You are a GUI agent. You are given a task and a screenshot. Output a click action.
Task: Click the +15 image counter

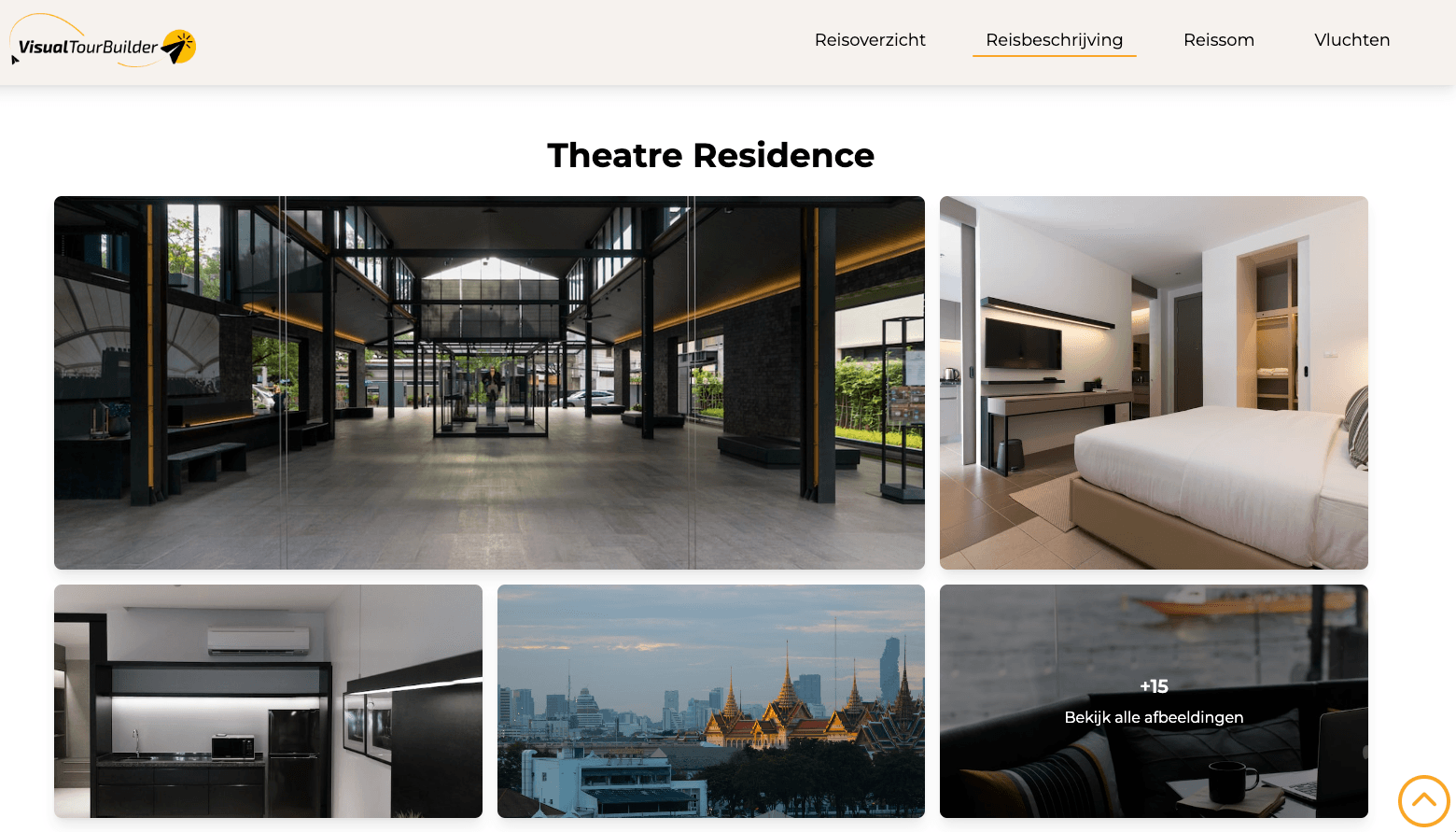[x=1154, y=686]
